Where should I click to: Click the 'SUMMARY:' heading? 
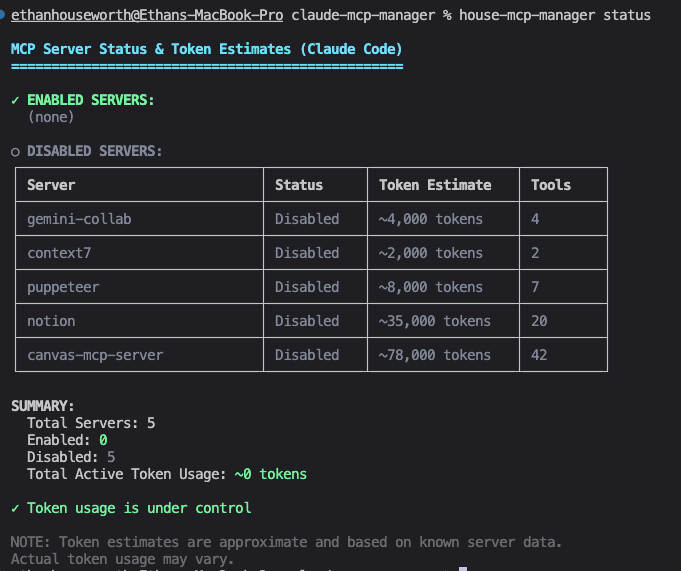[43, 406]
